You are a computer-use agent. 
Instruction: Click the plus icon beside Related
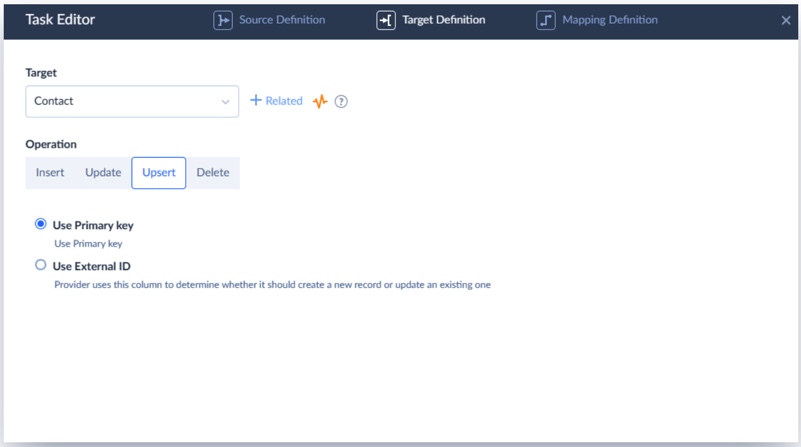point(255,100)
